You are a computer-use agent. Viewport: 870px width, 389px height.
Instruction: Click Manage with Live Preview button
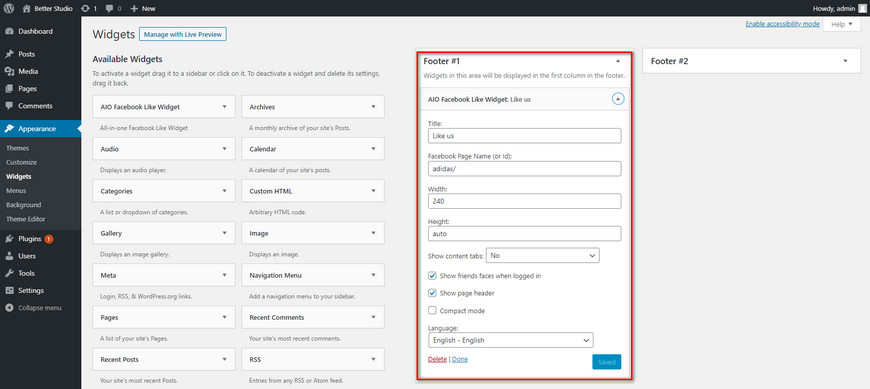point(183,34)
